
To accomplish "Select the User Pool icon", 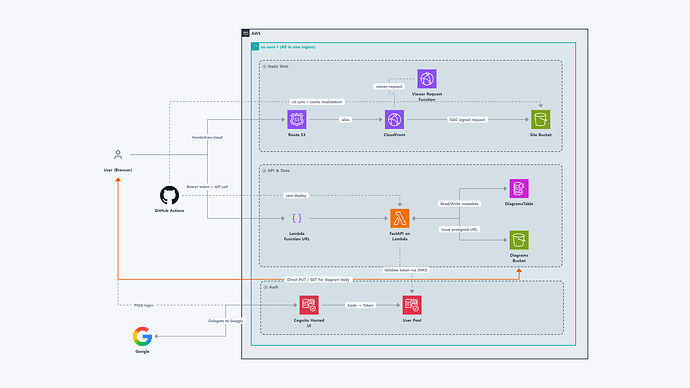I will pyautogui.click(x=412, y=305).
